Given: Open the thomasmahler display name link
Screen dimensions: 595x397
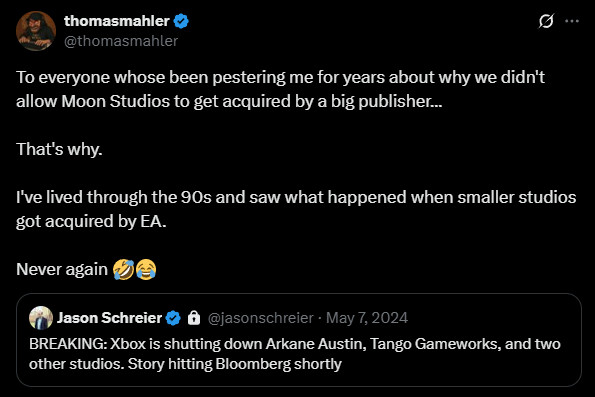Looking at the screenshot, I should [116, 21].
